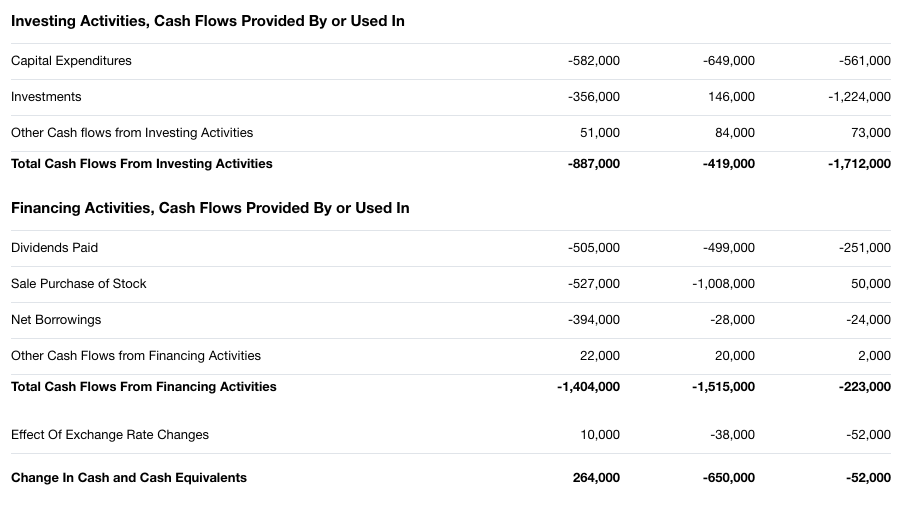Select Dividends Paid value -499,000
Viewport: 912px width, 511px height.
click(x=729, y=248)
